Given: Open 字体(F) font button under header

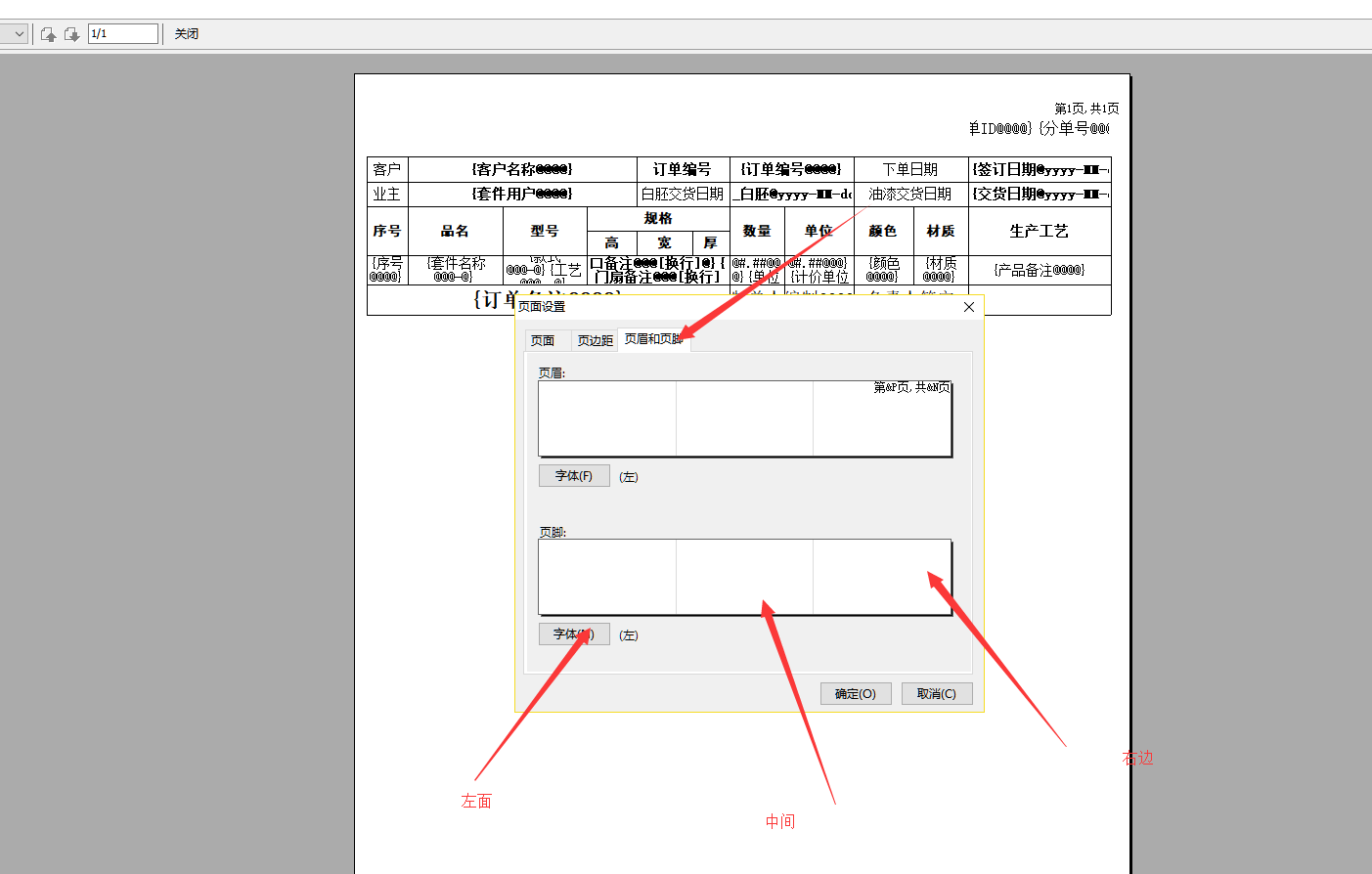Looking at the screenshot, I should coord(574,476).
